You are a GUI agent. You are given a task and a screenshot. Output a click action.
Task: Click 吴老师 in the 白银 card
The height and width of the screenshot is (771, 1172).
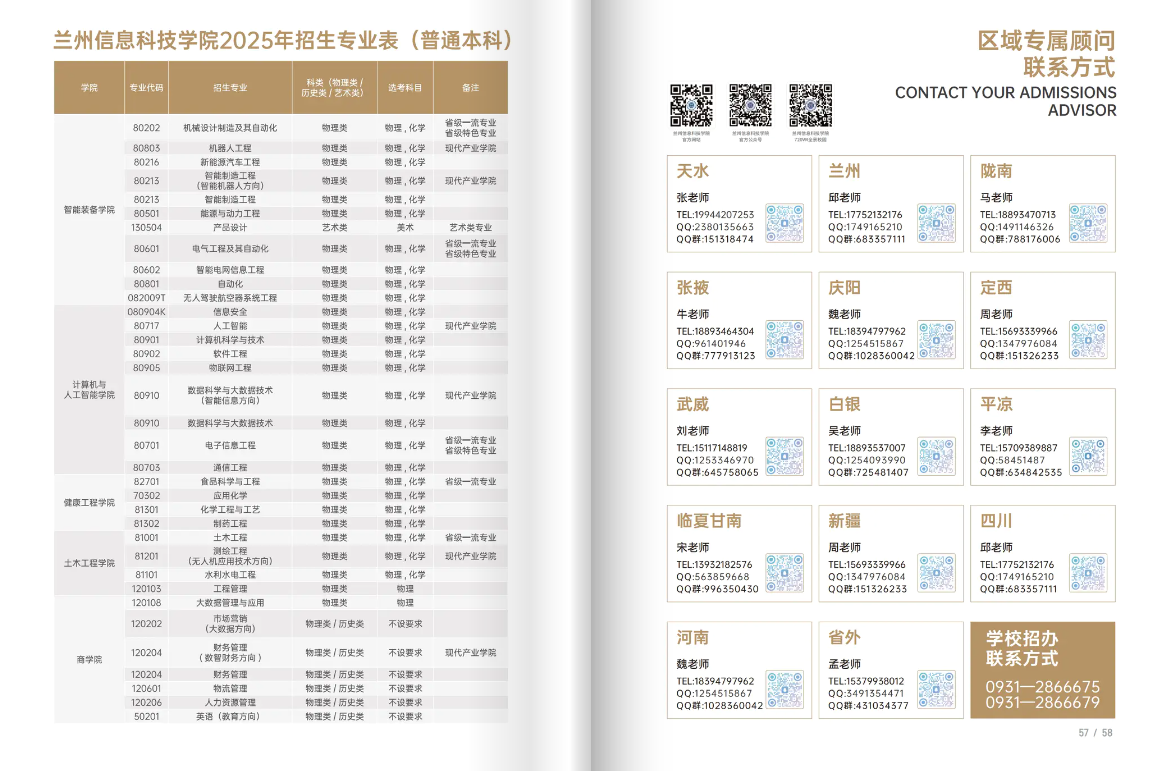coord(845,431)
